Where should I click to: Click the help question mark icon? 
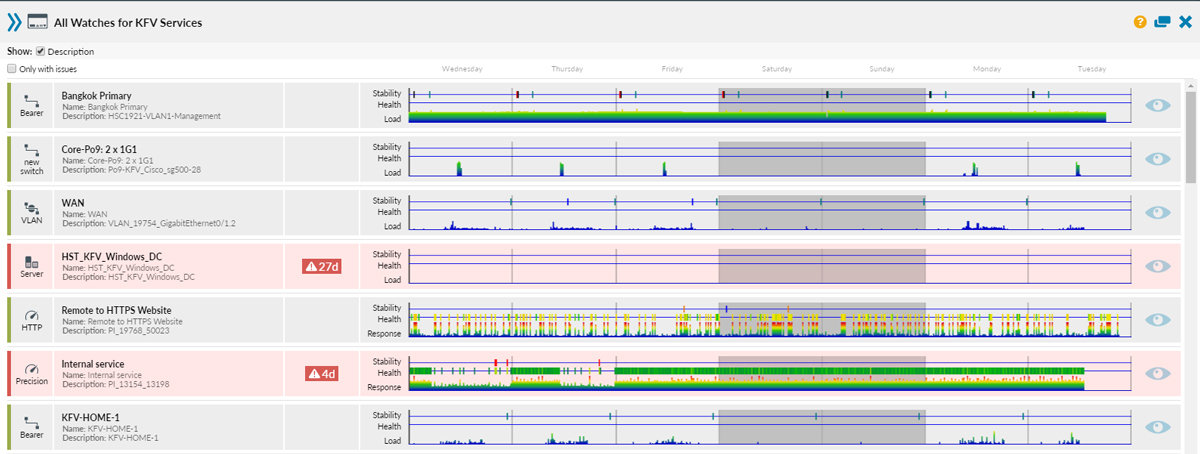pyautogui.click(x=1140, y=21)
